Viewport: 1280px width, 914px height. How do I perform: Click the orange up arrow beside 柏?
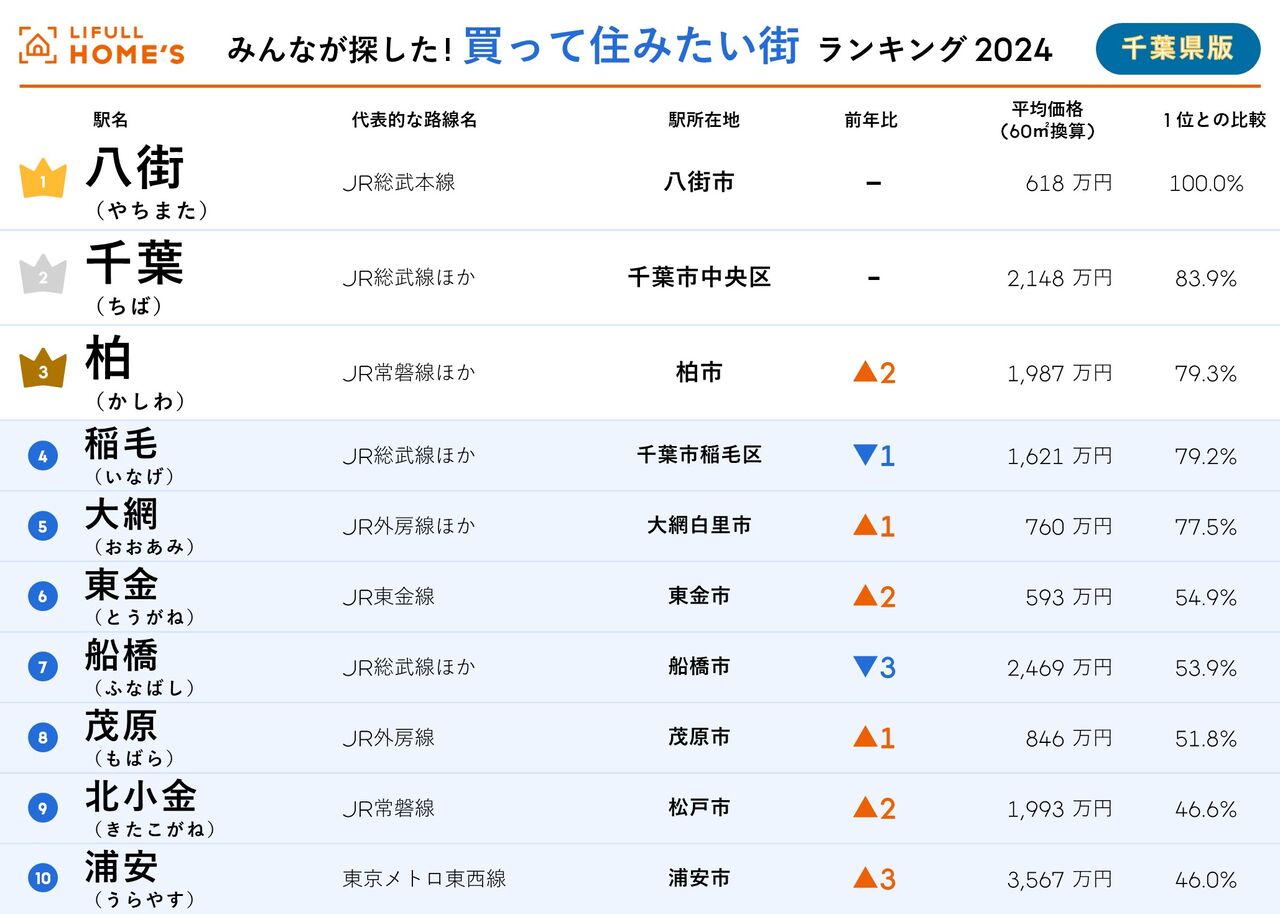[x=865, y=372]
